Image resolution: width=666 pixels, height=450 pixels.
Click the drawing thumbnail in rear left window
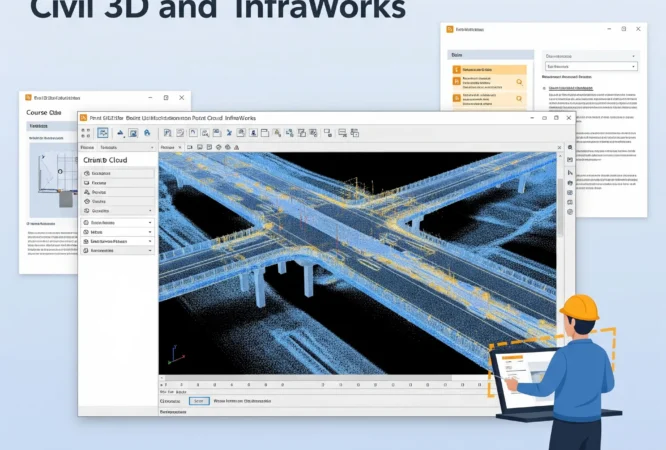click(x=53, y=180)
